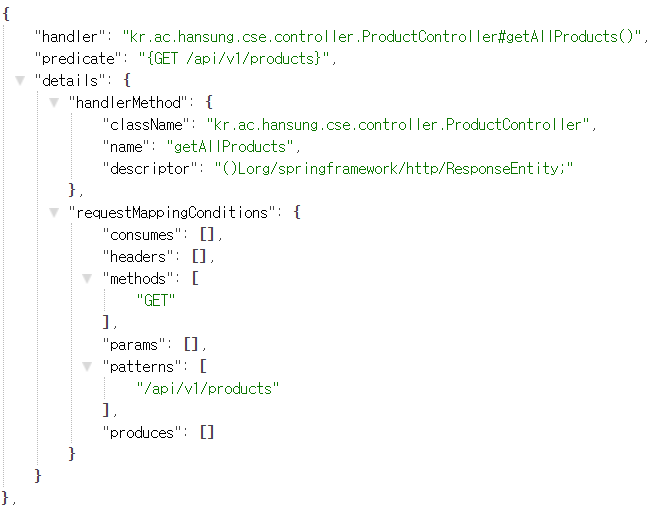Click the empty array after "produces"

pos(207,433)
